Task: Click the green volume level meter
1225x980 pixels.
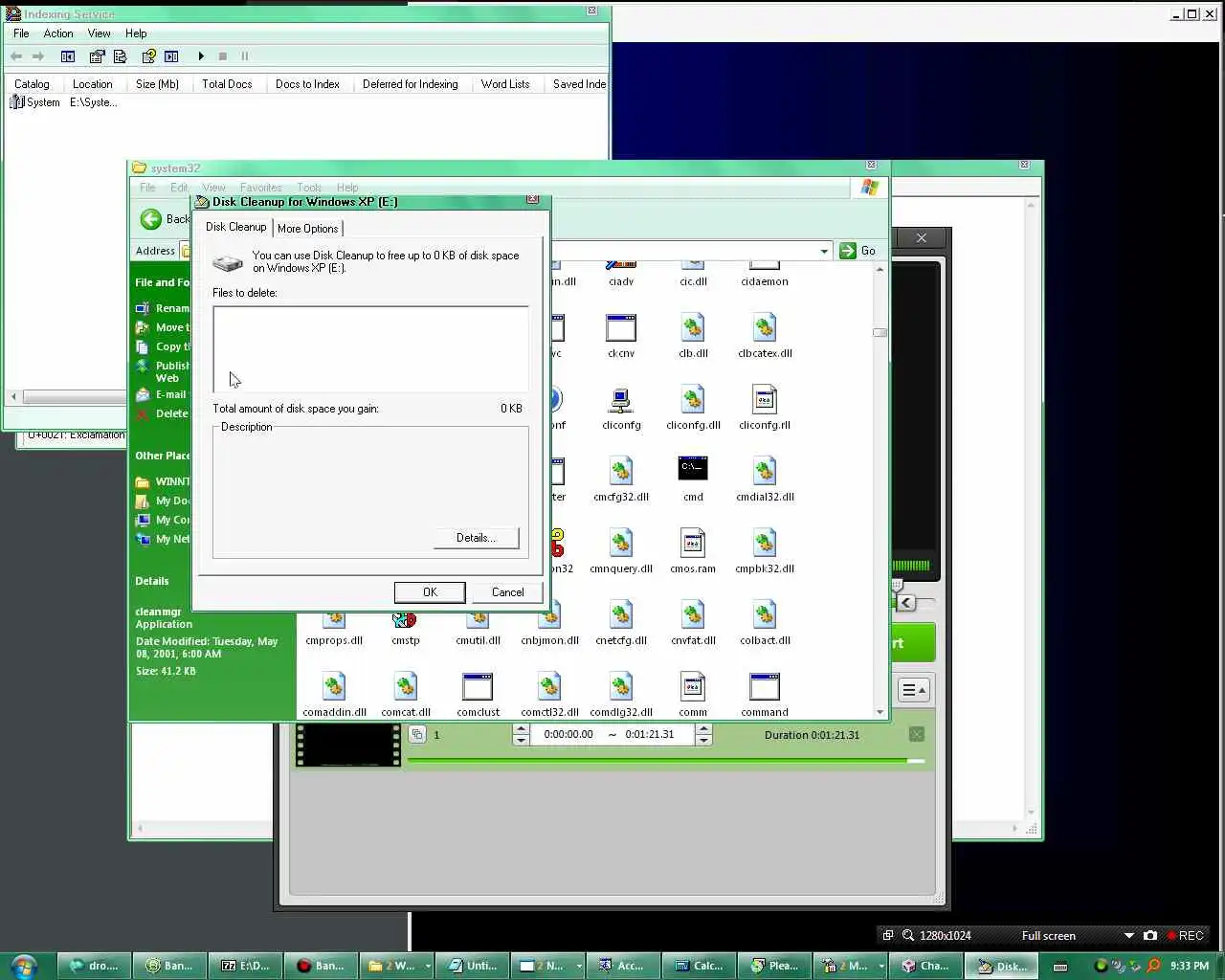Action: [x=910, y=566]
